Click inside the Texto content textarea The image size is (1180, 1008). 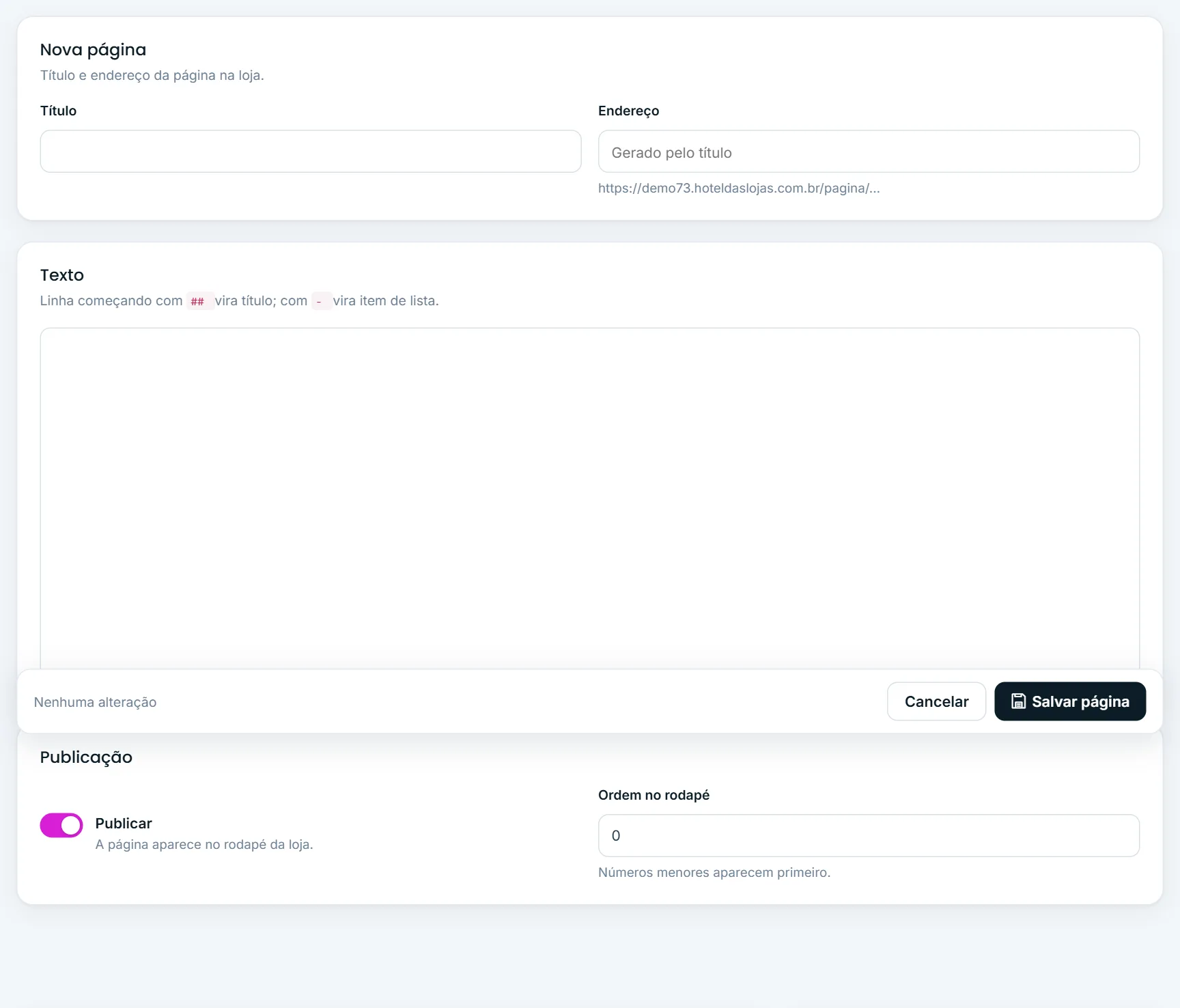click(x=590, y=499)
